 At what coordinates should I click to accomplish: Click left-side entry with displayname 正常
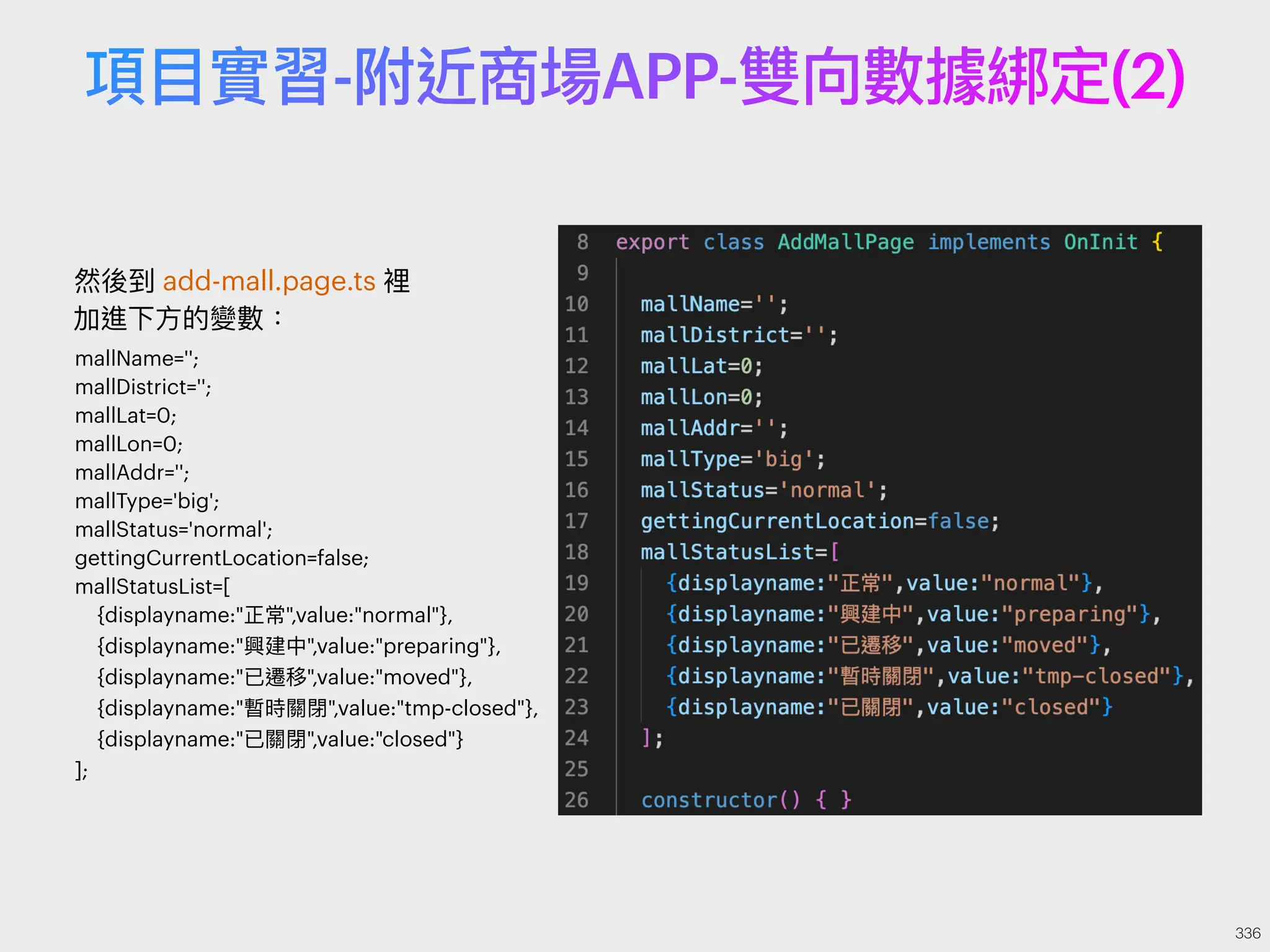click(275, 615)
